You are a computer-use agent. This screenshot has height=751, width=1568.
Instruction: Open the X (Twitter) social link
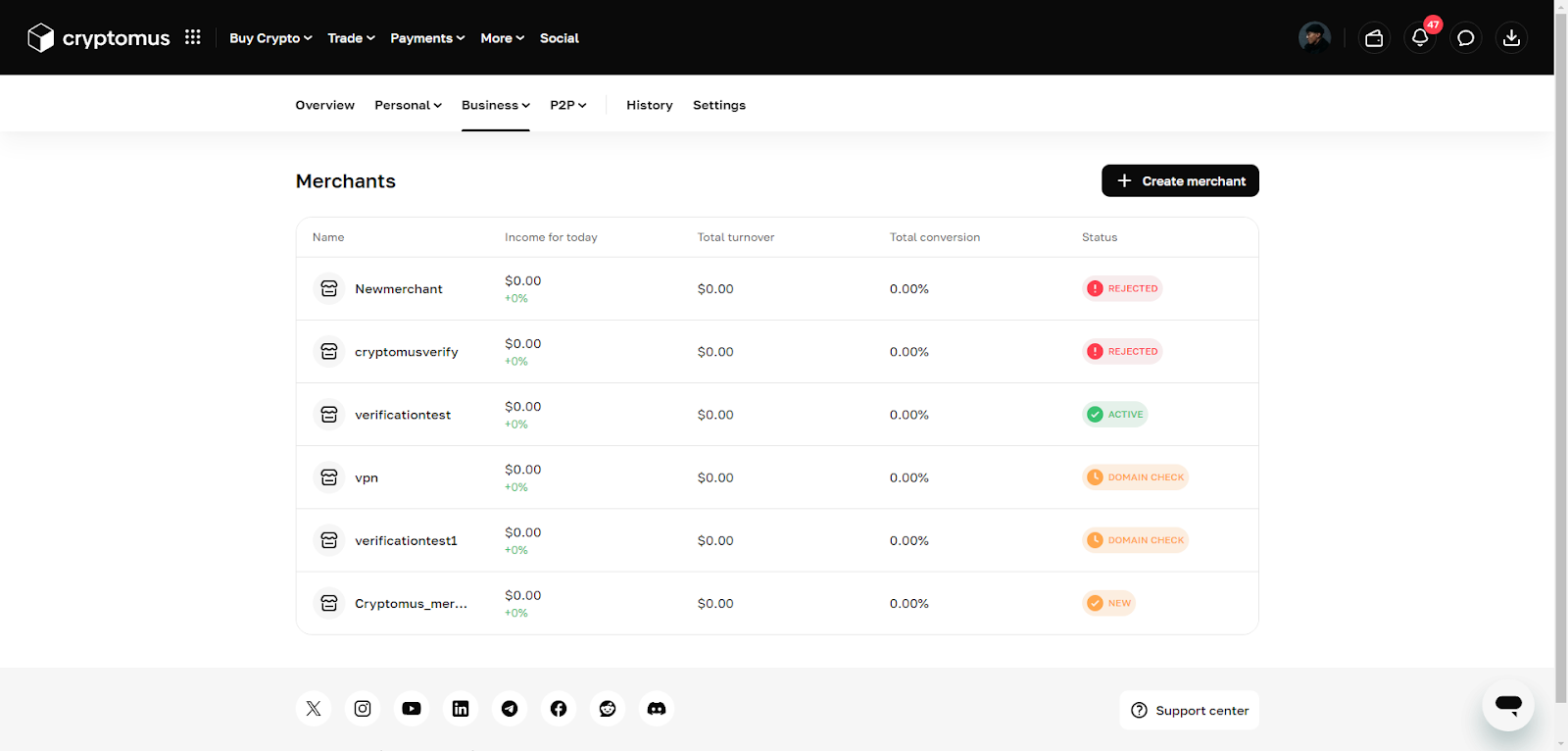click(314, 709)
